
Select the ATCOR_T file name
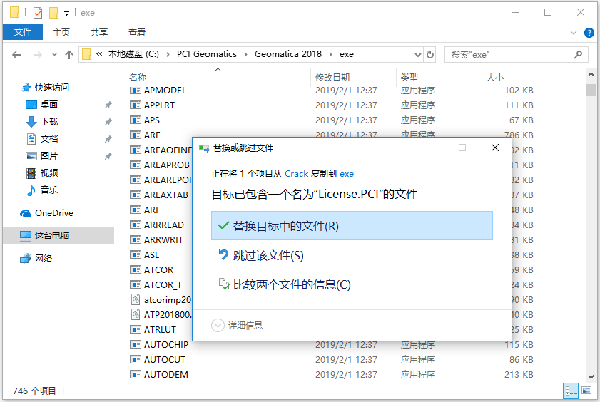pos(162,285)
